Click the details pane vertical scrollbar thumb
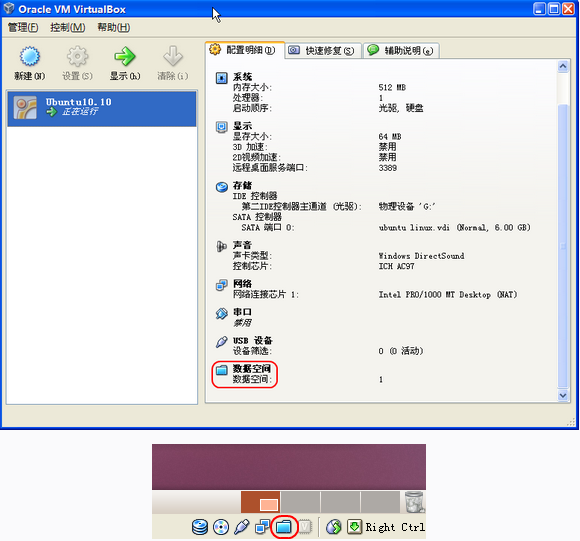The image size is (580, 541). (563, 246)
